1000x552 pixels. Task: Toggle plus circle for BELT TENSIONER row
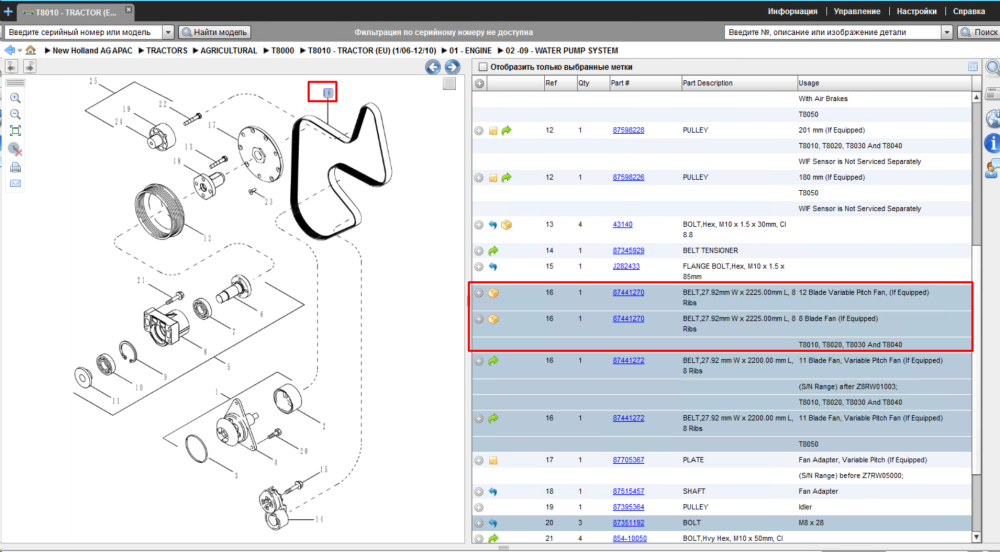479,251
